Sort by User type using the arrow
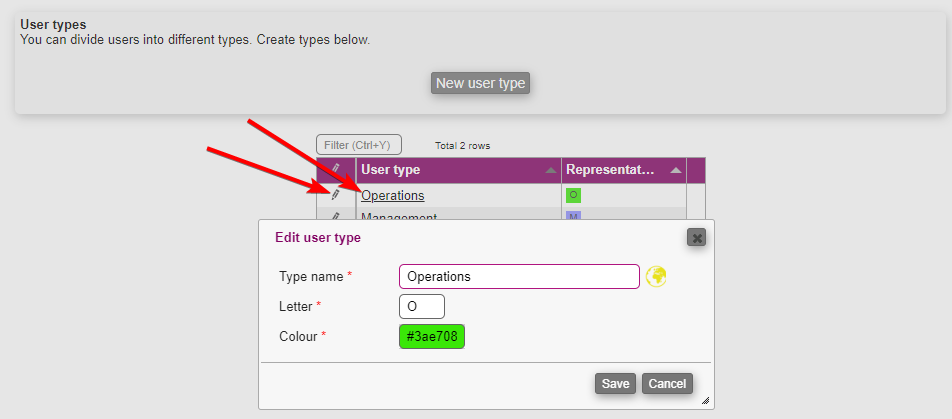The width and height of the screenshot is (952, 419). (551, 171)
